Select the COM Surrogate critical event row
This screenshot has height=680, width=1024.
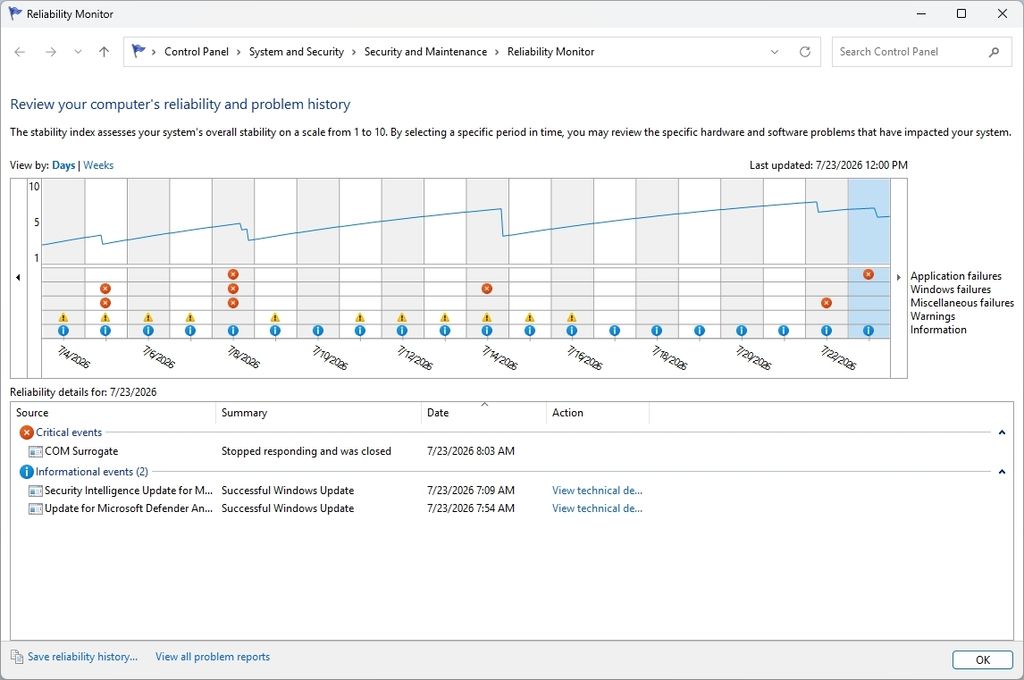pos(511,451)
